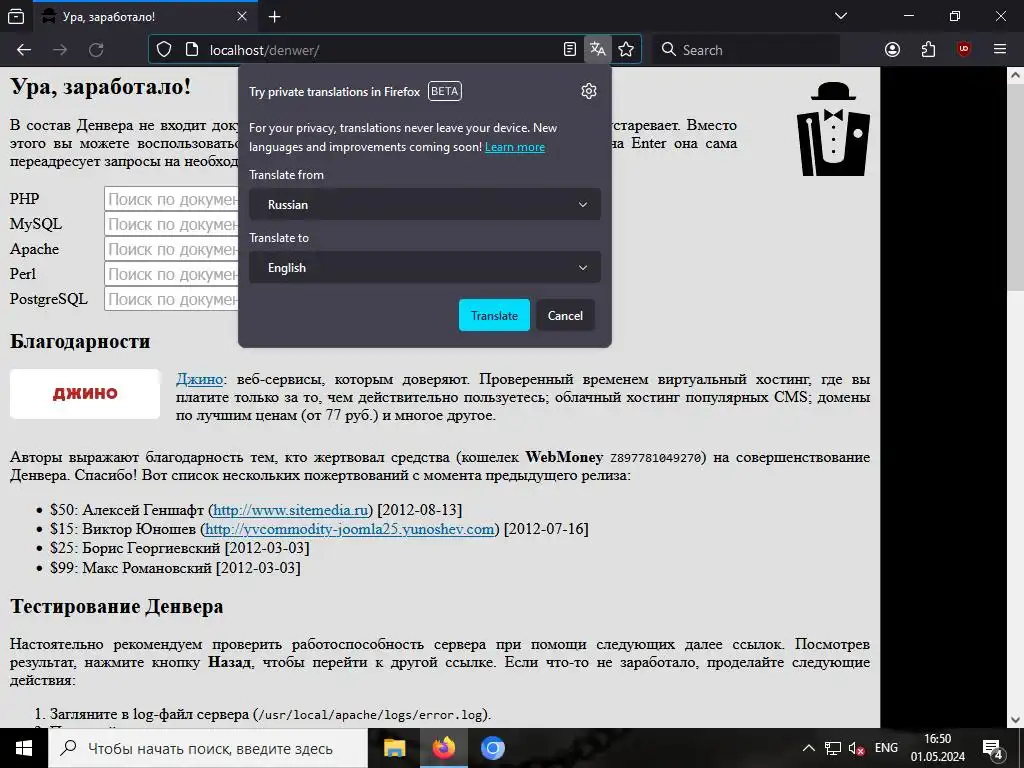The width and height of the screenshot is (1024, 768).
Task: Open Windows Start menu
Action: coord(24,748)
